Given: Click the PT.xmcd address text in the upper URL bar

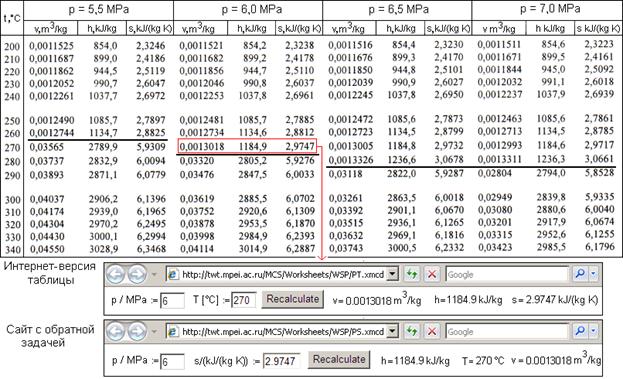Looking at the screenshot, I should [283, 274].
